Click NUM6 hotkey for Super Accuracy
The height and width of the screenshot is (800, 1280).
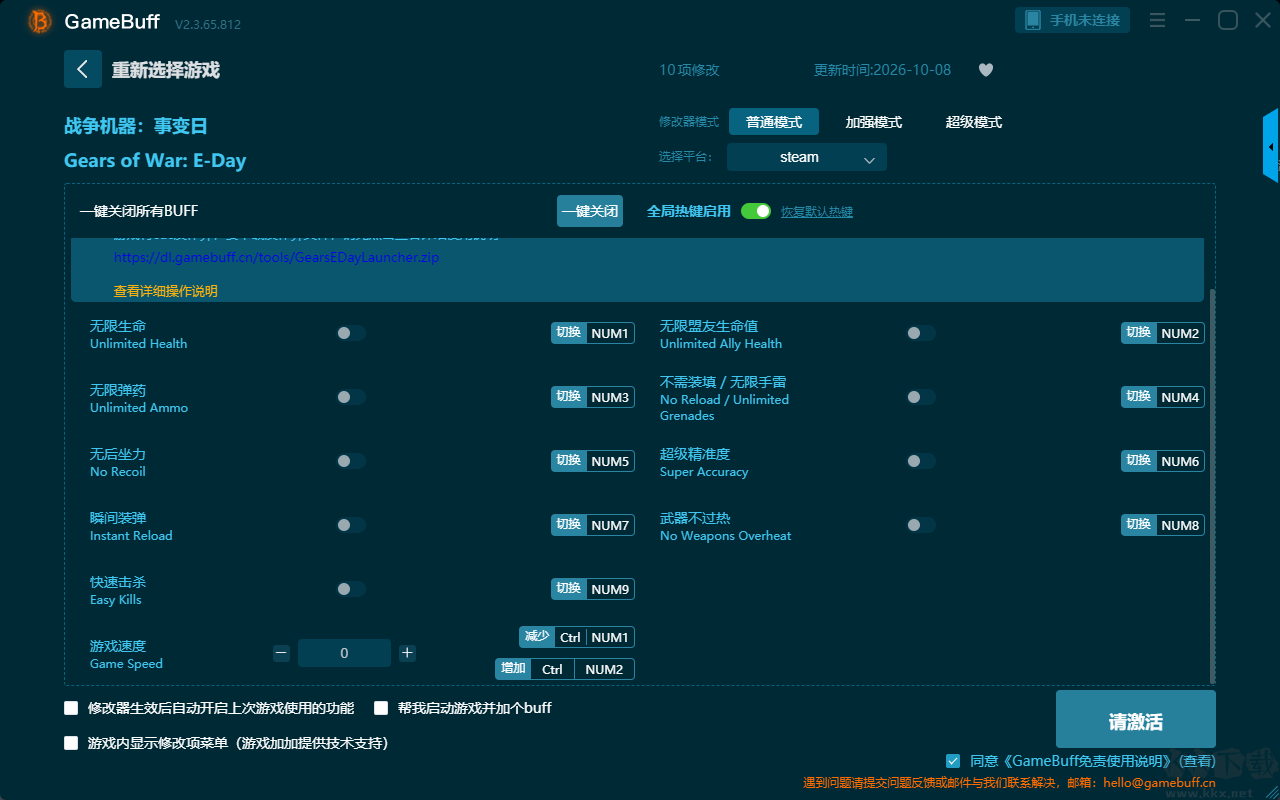(x=1180, y=461)
